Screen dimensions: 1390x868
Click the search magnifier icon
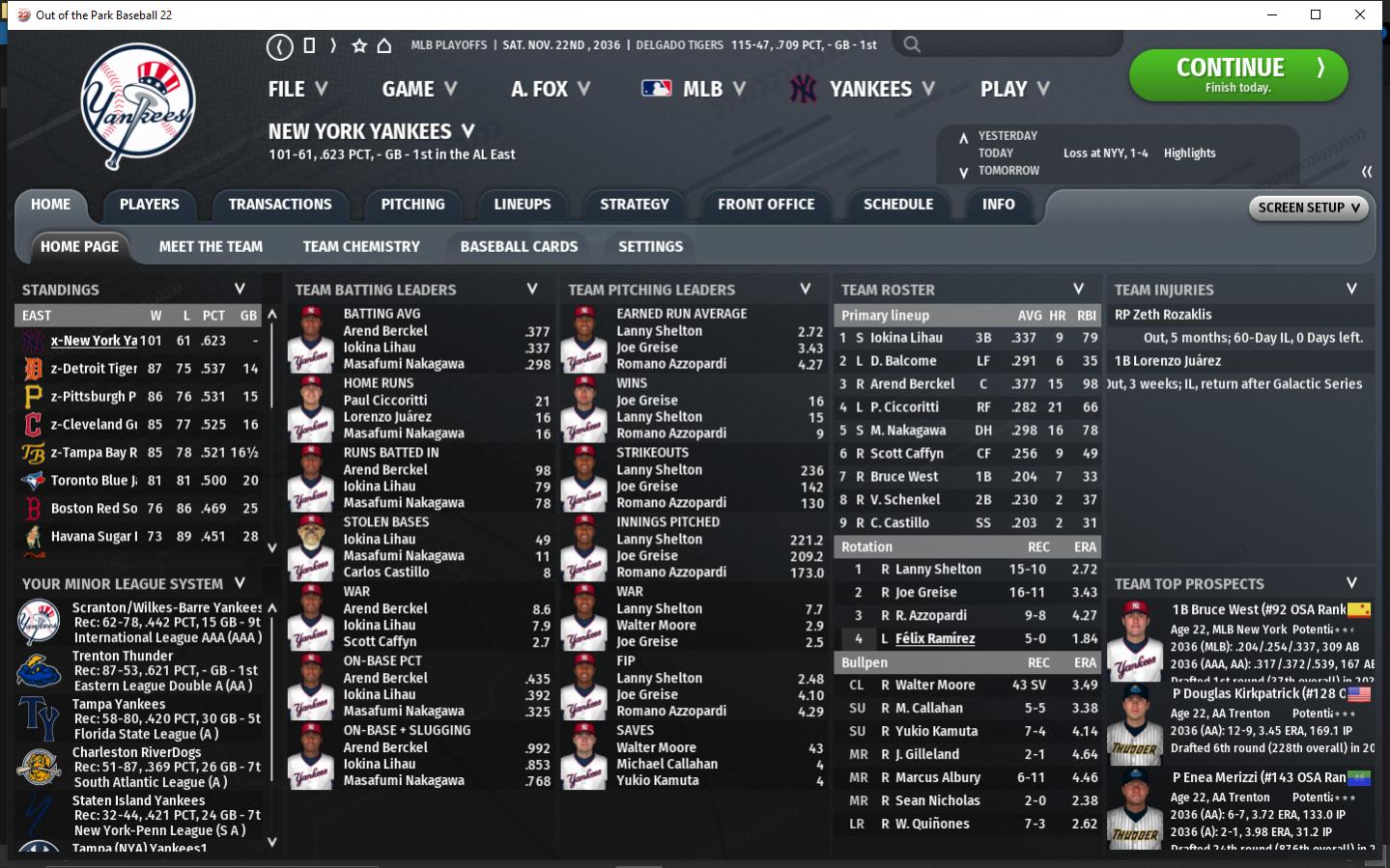click(912, 44)
